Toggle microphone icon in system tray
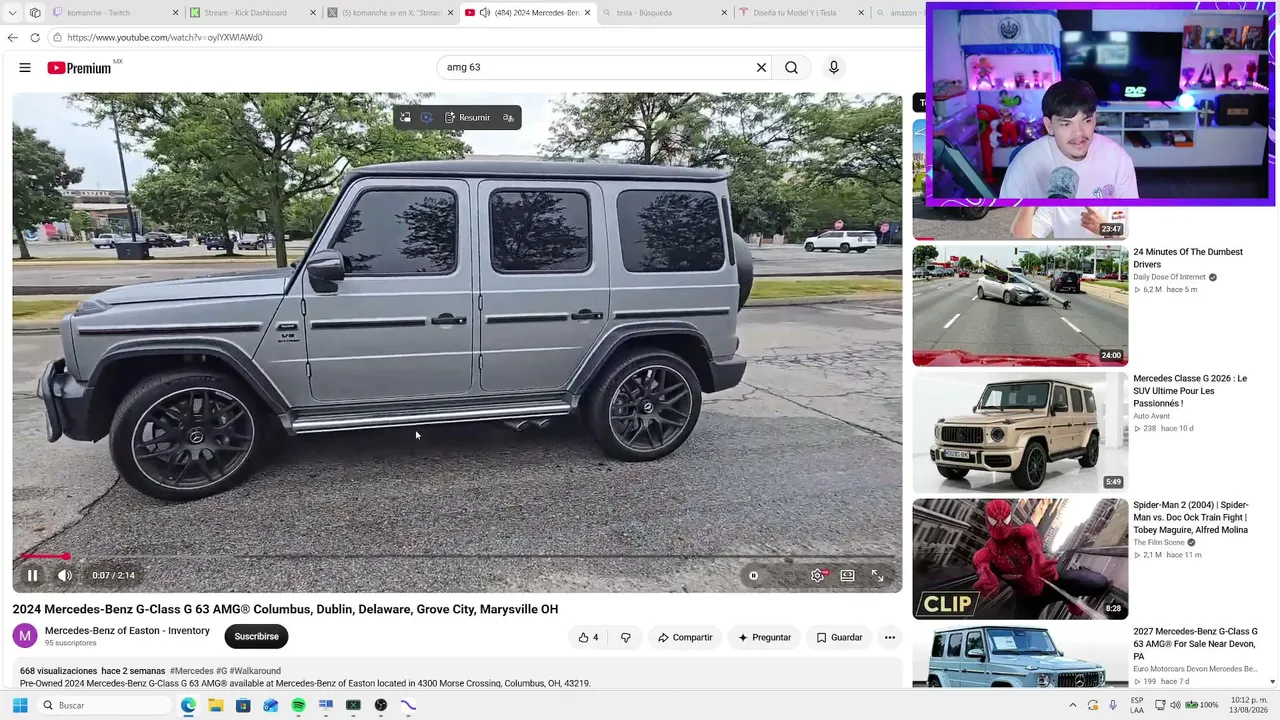 pos(1113,705)
